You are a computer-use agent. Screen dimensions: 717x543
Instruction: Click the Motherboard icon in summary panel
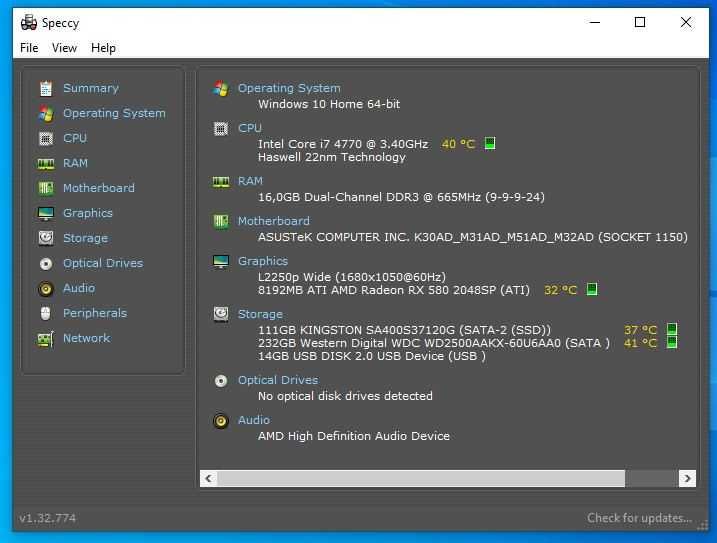click(x=221, y=222)
